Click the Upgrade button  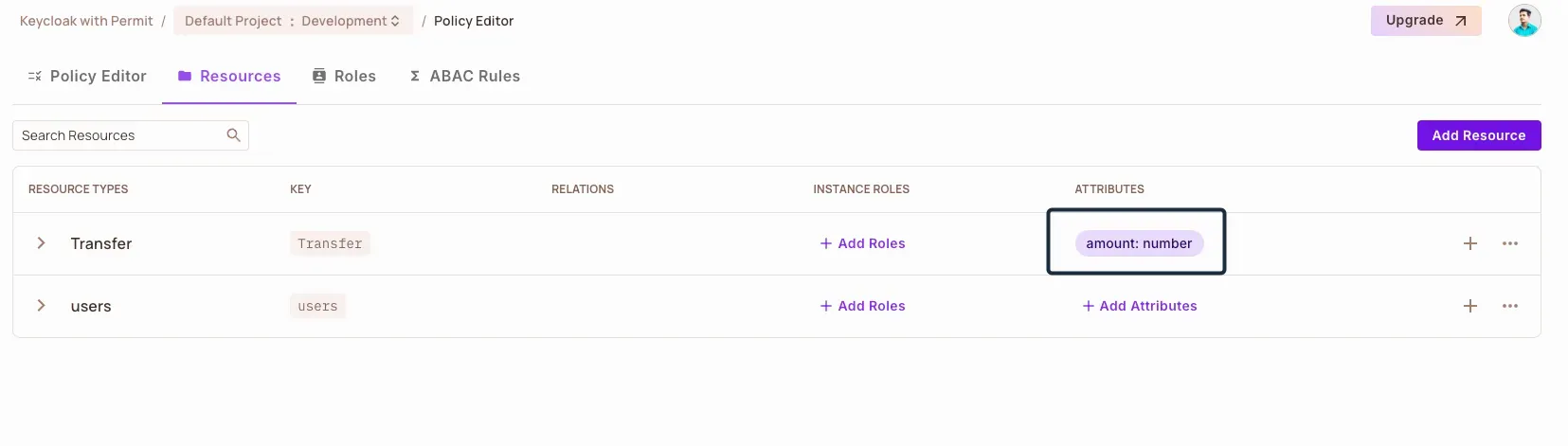coord(1425,21)
